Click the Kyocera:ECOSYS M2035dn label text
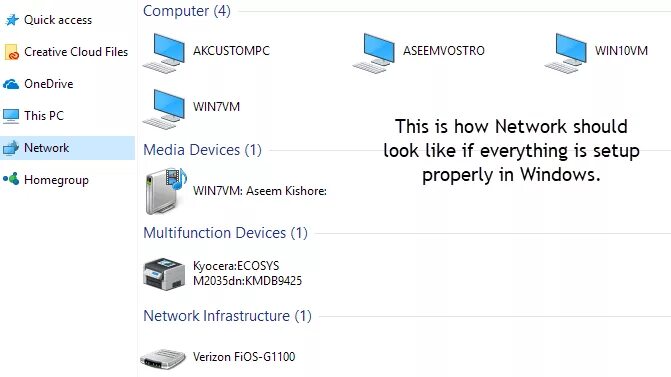Image resolution: width=671 pixels, height=377 pixels. pos(247,273)
